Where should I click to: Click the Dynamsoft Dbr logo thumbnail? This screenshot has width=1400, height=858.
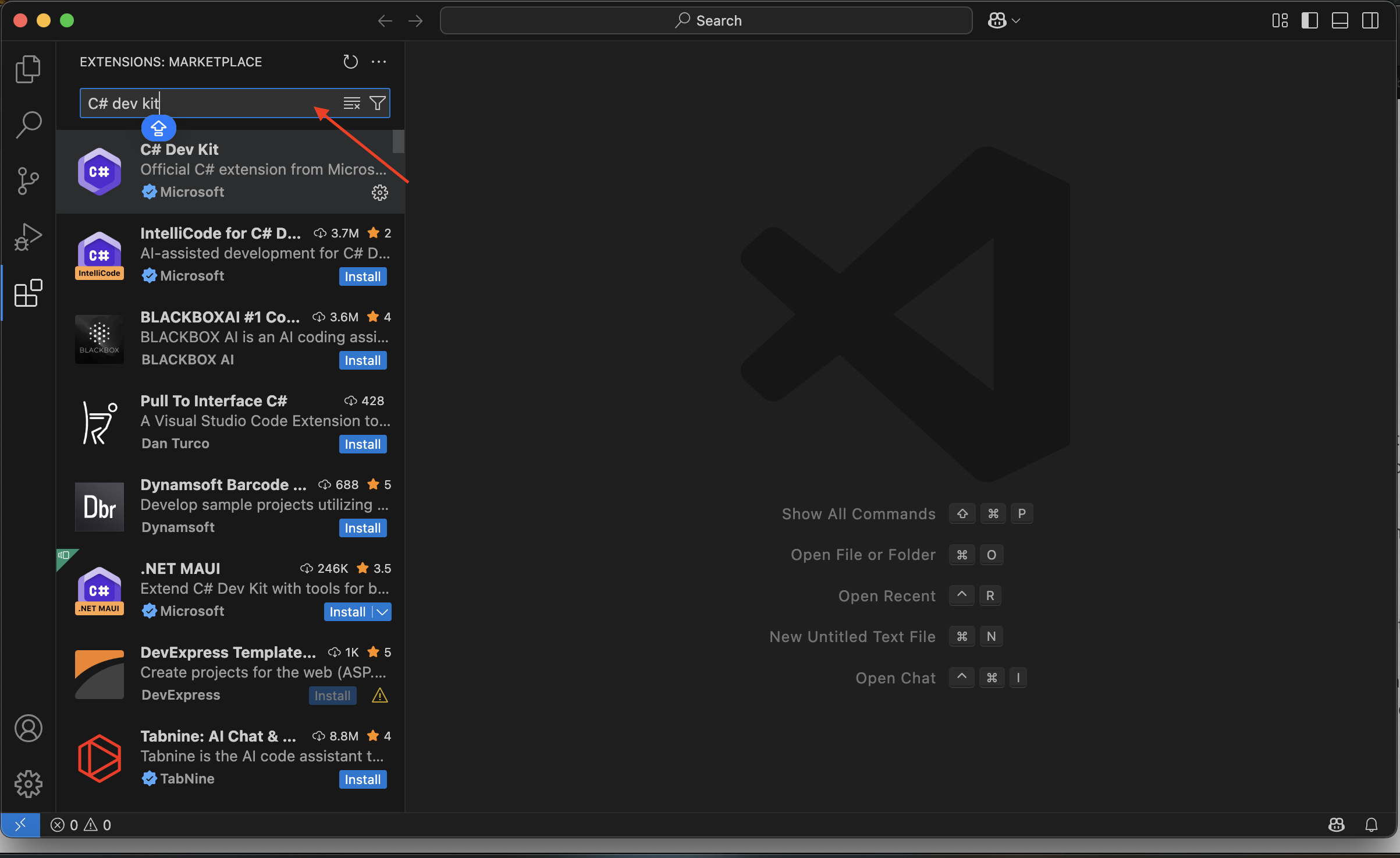click(100, 507)
